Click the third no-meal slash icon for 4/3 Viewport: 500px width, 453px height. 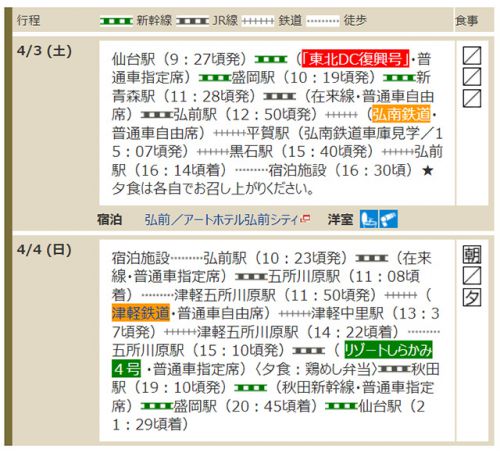[x=472, y=98]
